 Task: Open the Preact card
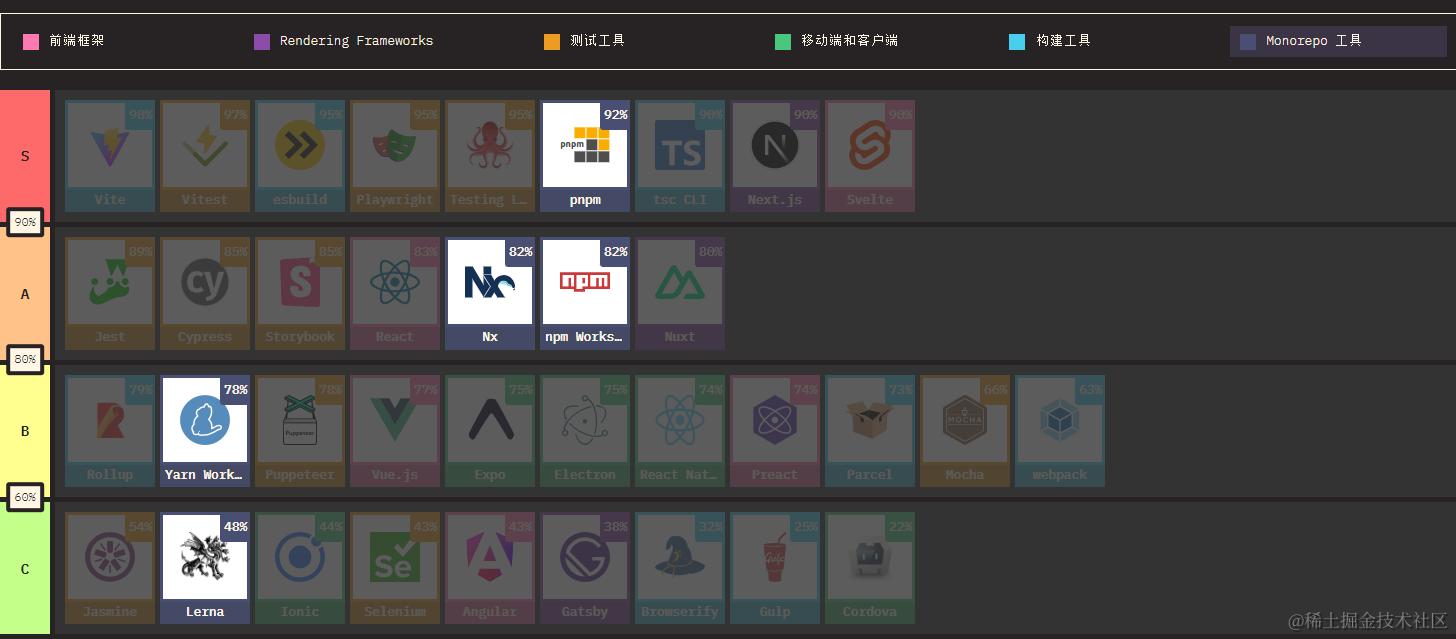click(x=775, y=431)
